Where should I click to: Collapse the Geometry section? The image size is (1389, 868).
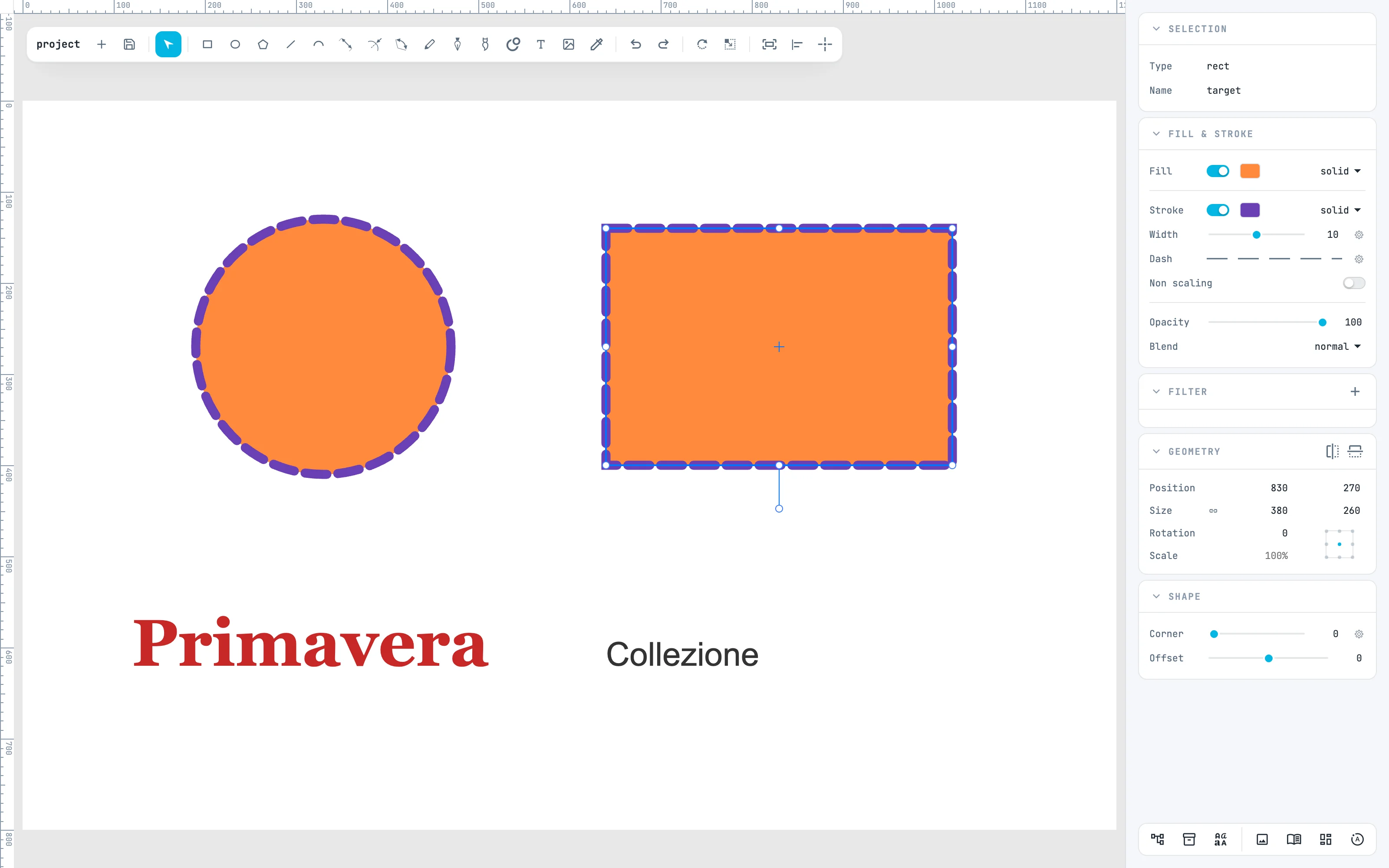[1156, 451]
